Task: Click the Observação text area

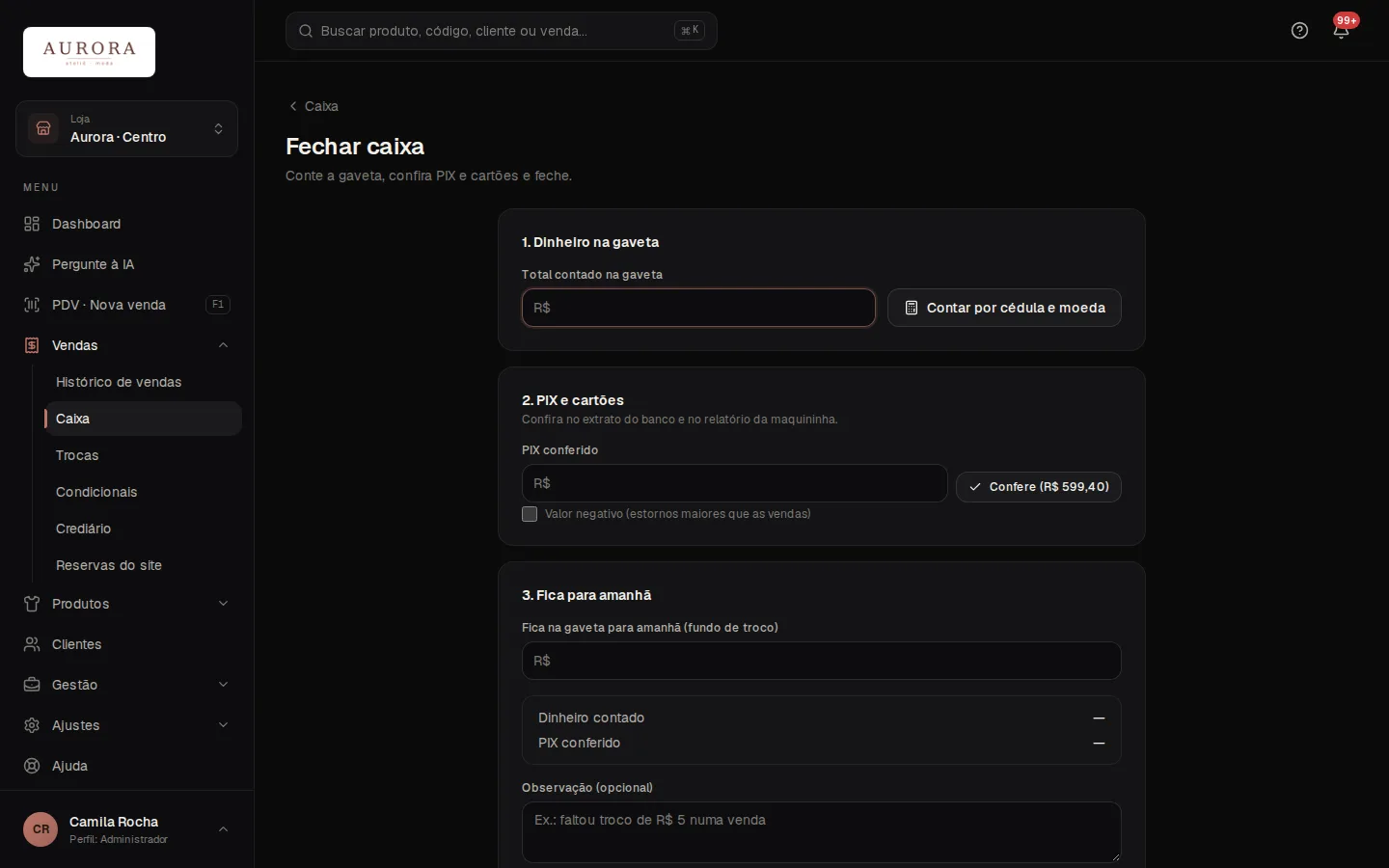Action: (822, 832)
